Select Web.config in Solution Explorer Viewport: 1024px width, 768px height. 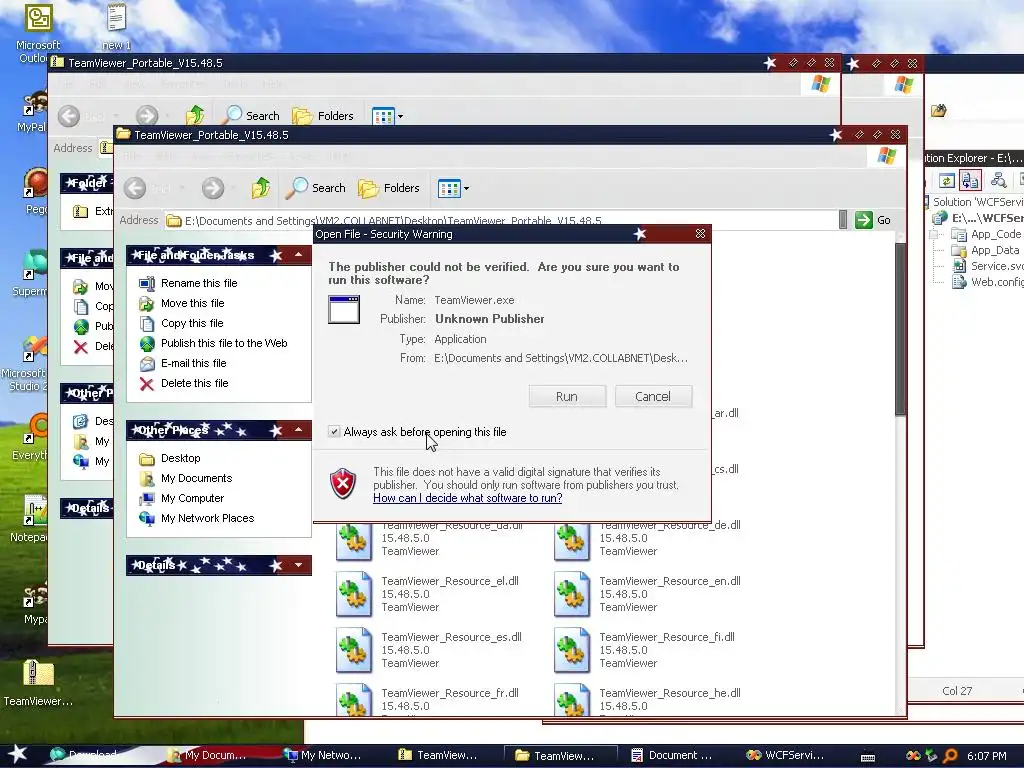[987, 282]
